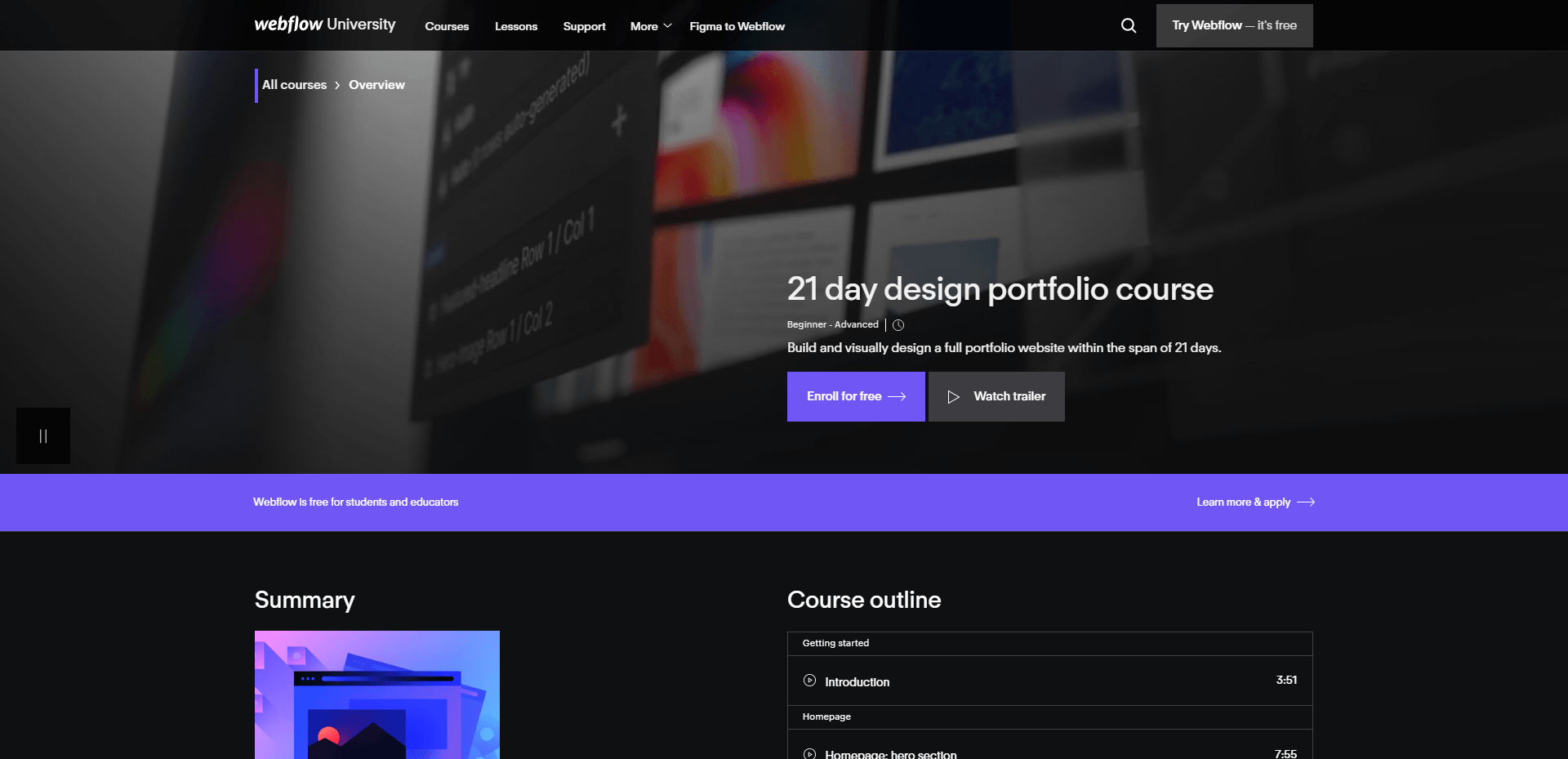Click the 21 day design portfolio course title
The height and width of the screenshot is (759, 1568).
tap(1000, 288)
